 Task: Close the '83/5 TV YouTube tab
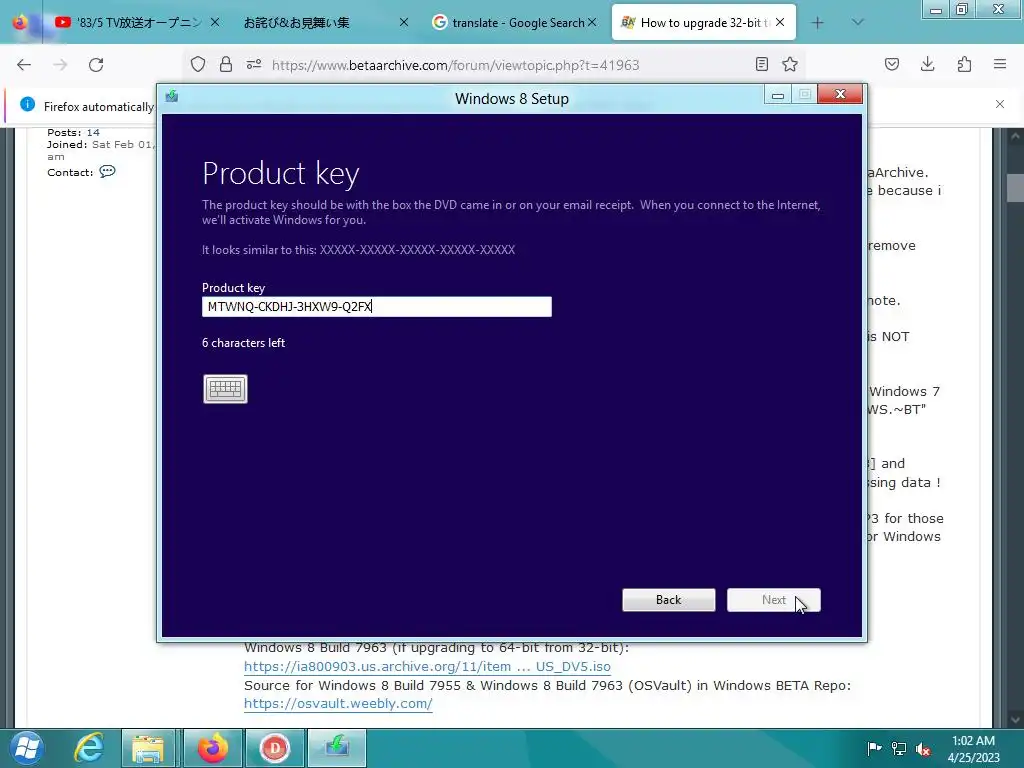(215, 23)
